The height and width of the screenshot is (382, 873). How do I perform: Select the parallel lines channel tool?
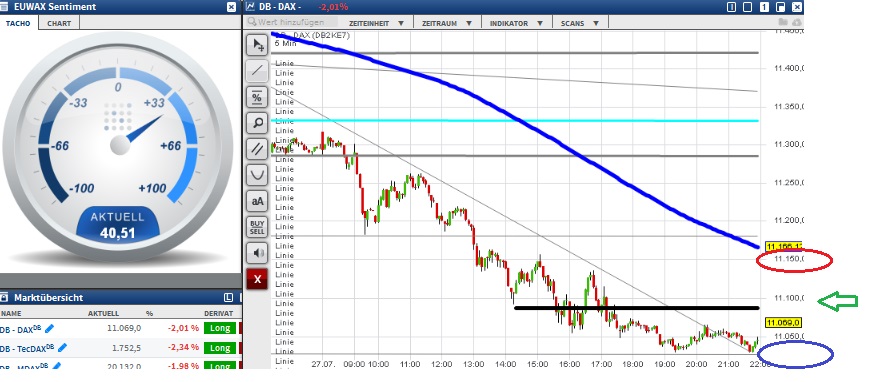pyautogui.click(x=257, y=149)
